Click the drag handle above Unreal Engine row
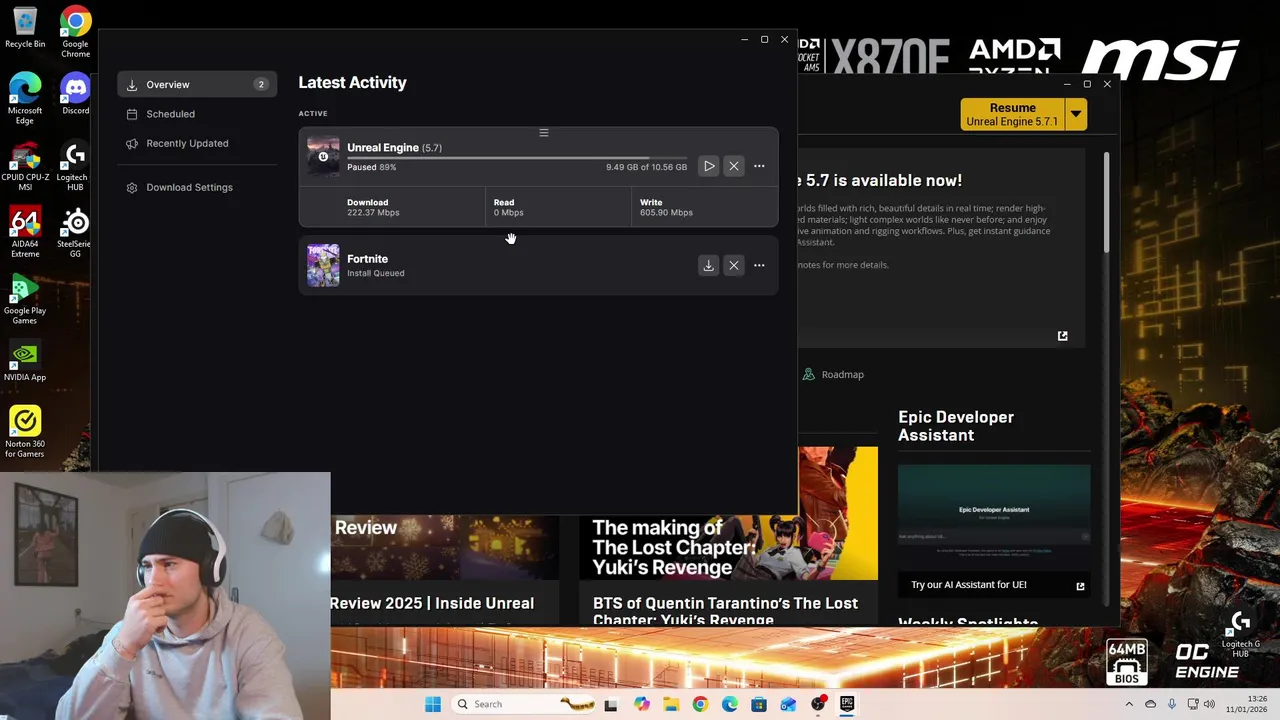 click(544, 133)
